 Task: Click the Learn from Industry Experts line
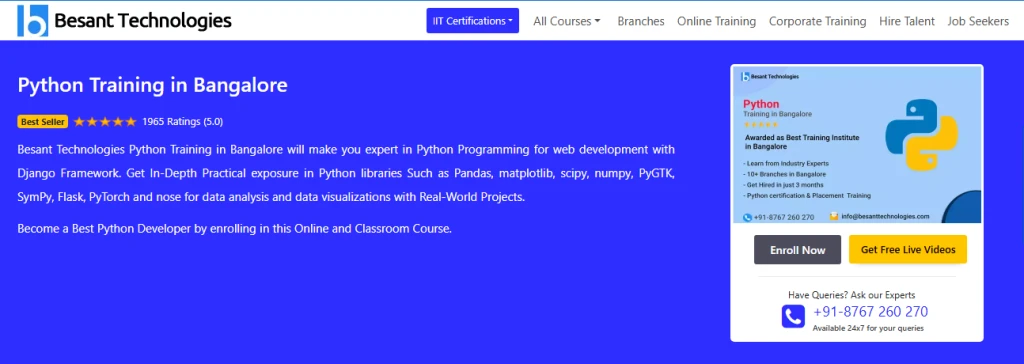(786, 163)
